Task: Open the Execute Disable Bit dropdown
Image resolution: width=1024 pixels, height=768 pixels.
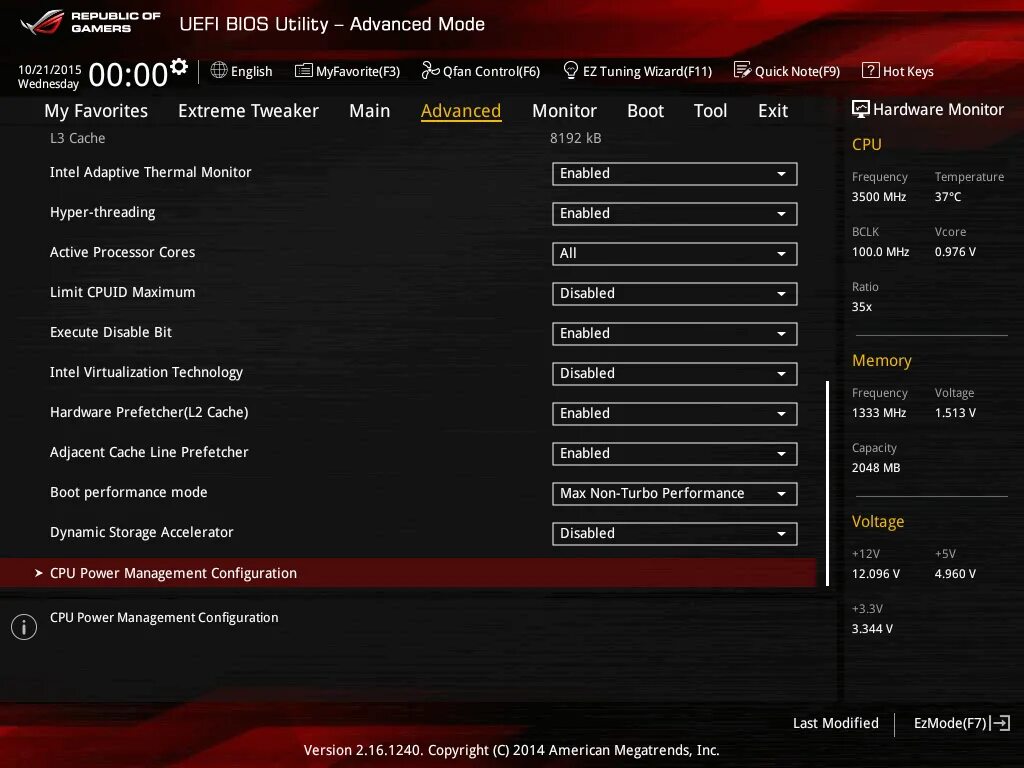Action: coord(675,334)
